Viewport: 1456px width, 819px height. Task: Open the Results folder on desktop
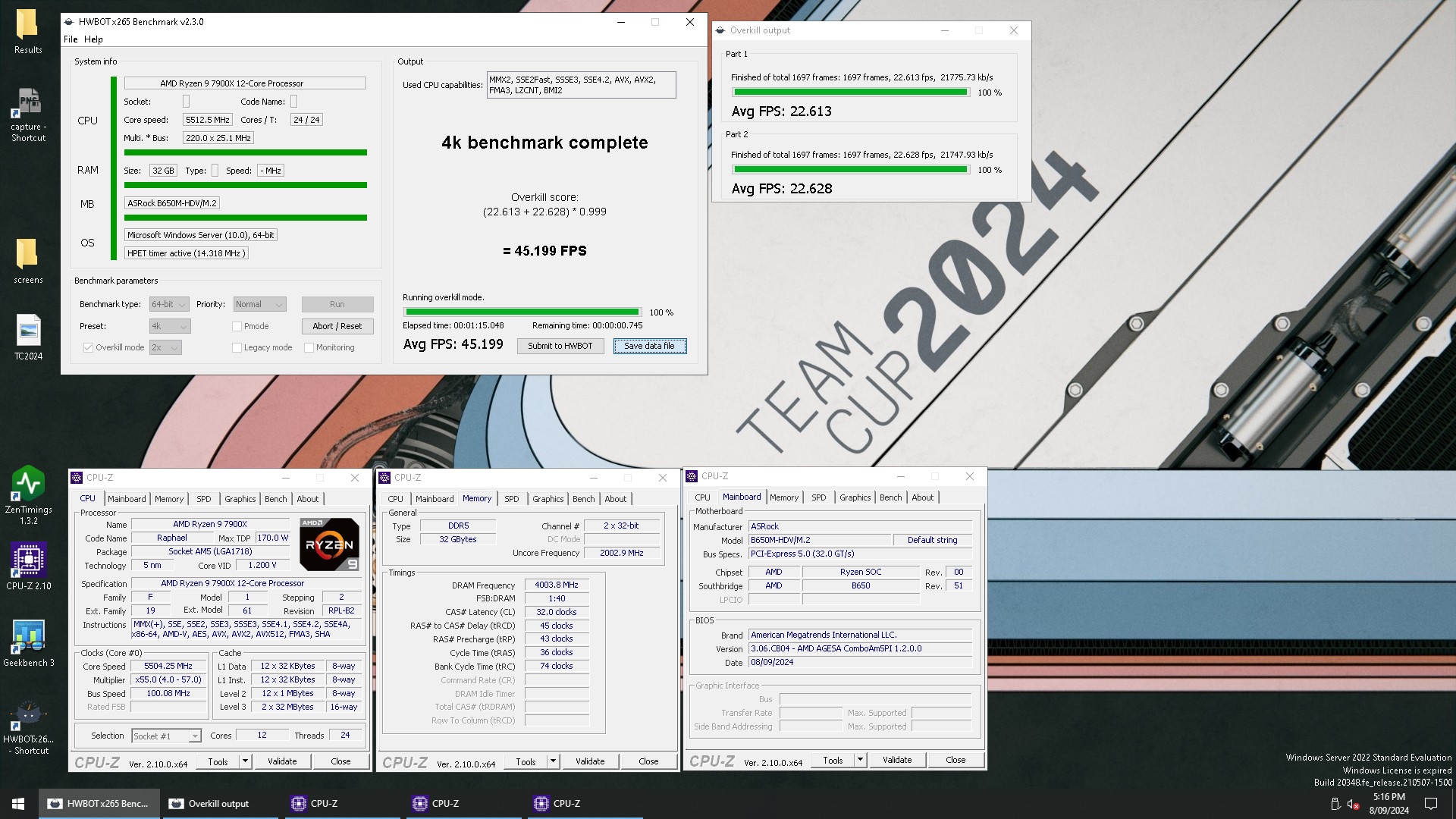(27, 32)
